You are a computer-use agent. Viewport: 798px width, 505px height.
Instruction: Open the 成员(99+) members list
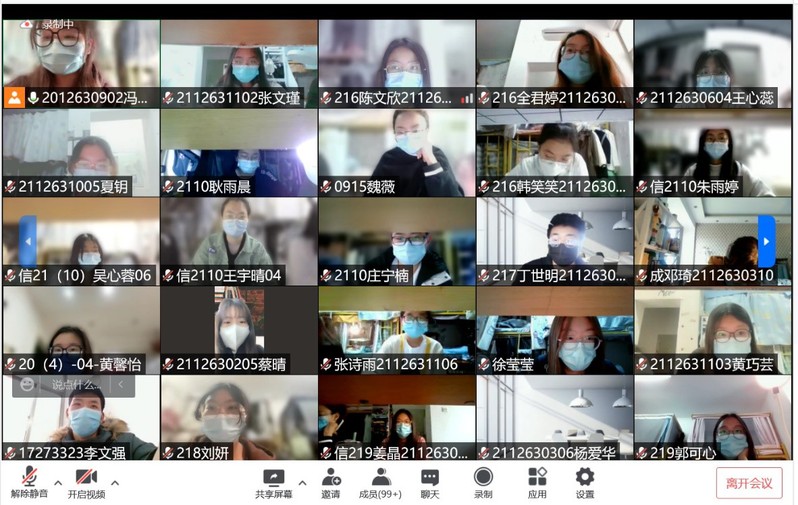[381, 482]
